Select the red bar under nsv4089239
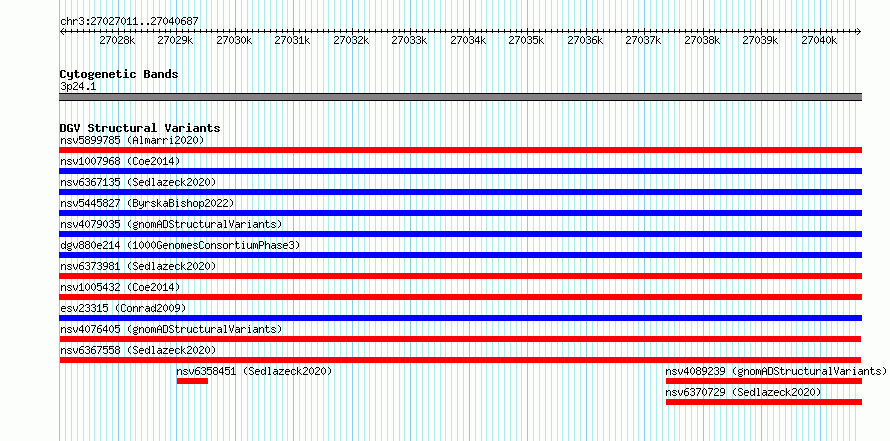 pos(764,381)
